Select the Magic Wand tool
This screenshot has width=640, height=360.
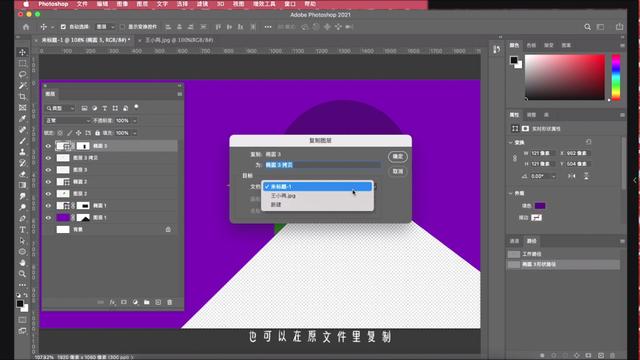(22, 85)
